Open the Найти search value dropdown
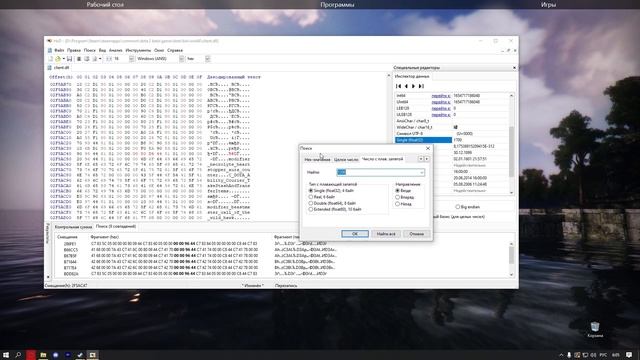 422,173
